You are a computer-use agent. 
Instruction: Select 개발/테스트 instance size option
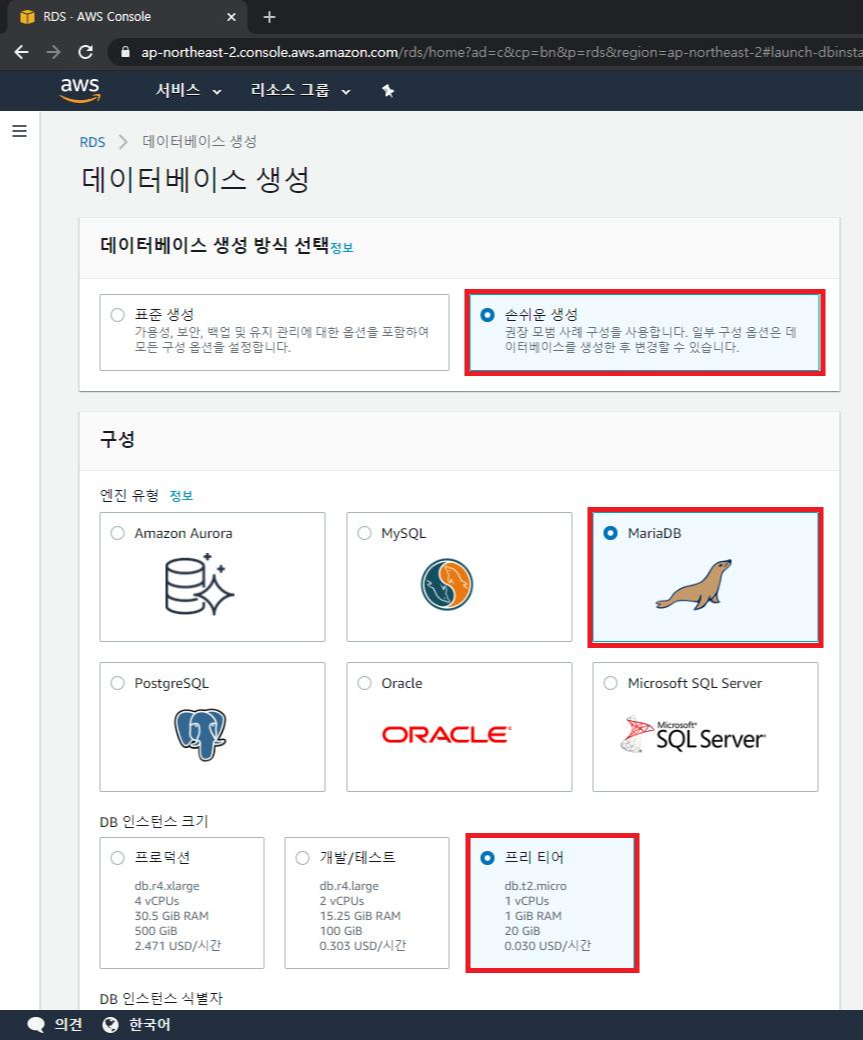tap(302, 858)
